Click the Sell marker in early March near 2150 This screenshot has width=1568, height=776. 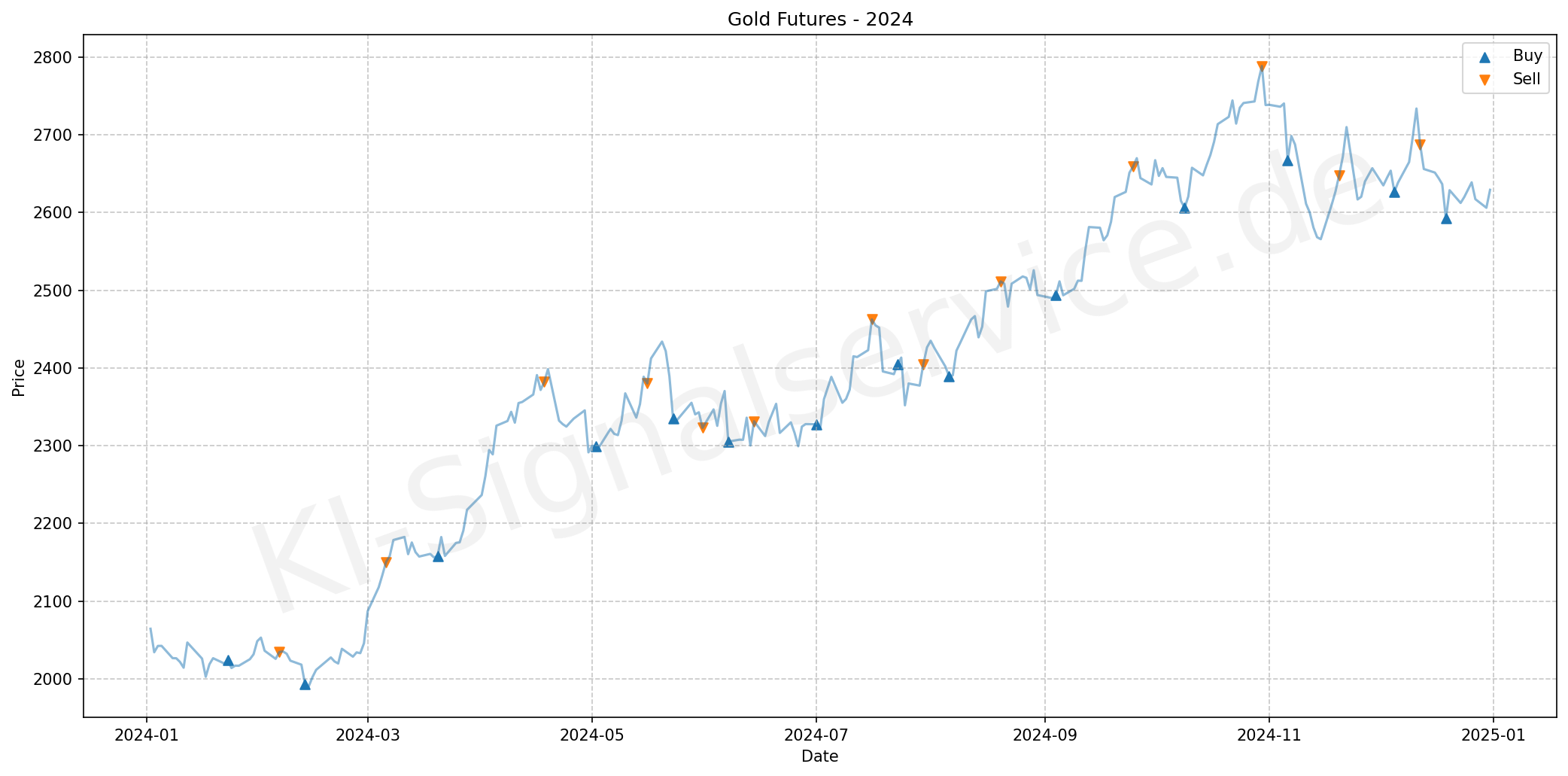coord(386,562)
